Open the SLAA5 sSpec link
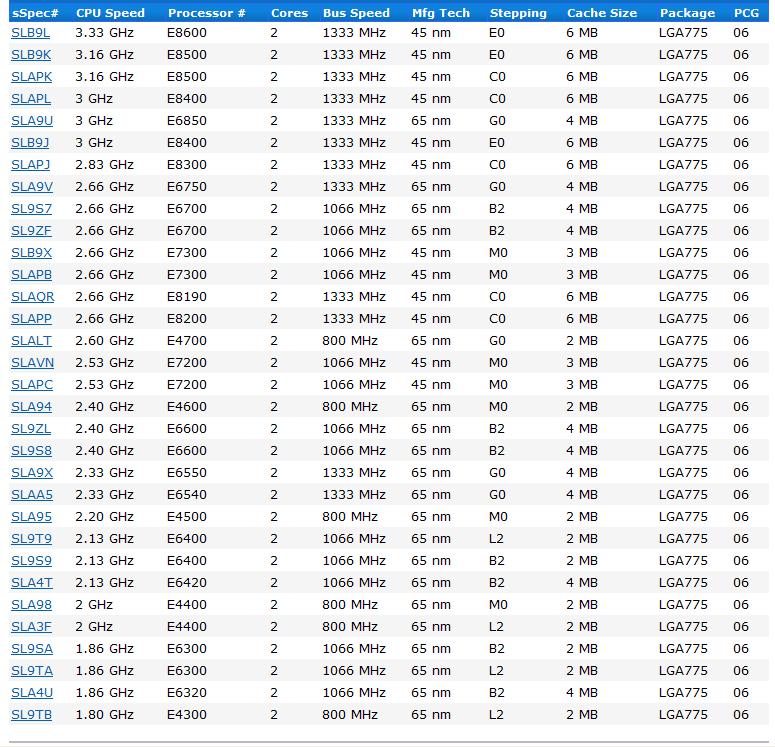775x747 pixels. (x=32, y=495)
